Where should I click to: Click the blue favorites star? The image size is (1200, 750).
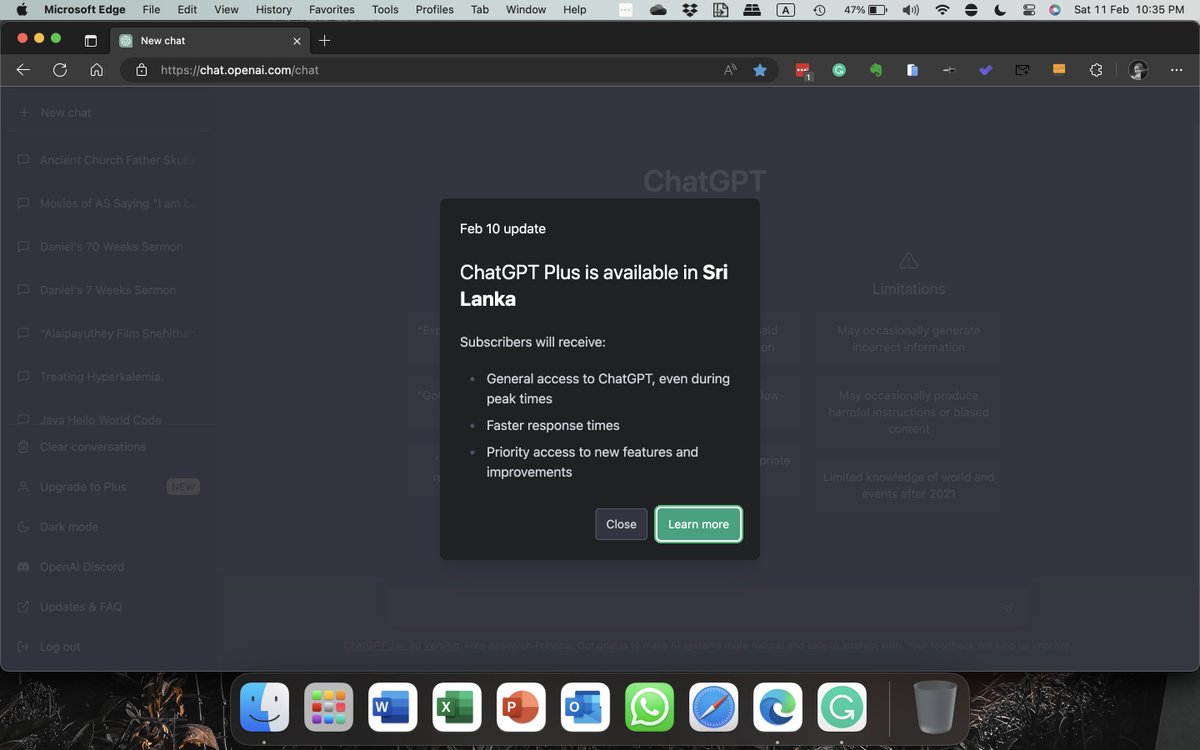tap(760, 70)
